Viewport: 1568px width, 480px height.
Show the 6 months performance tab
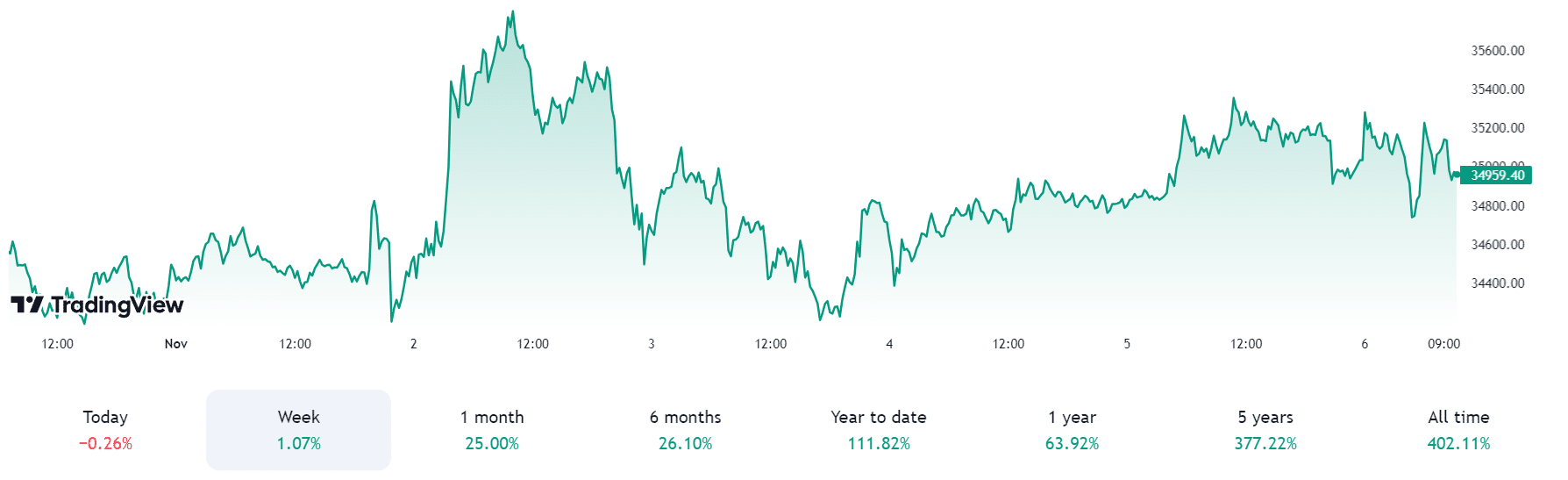[685, 429]
